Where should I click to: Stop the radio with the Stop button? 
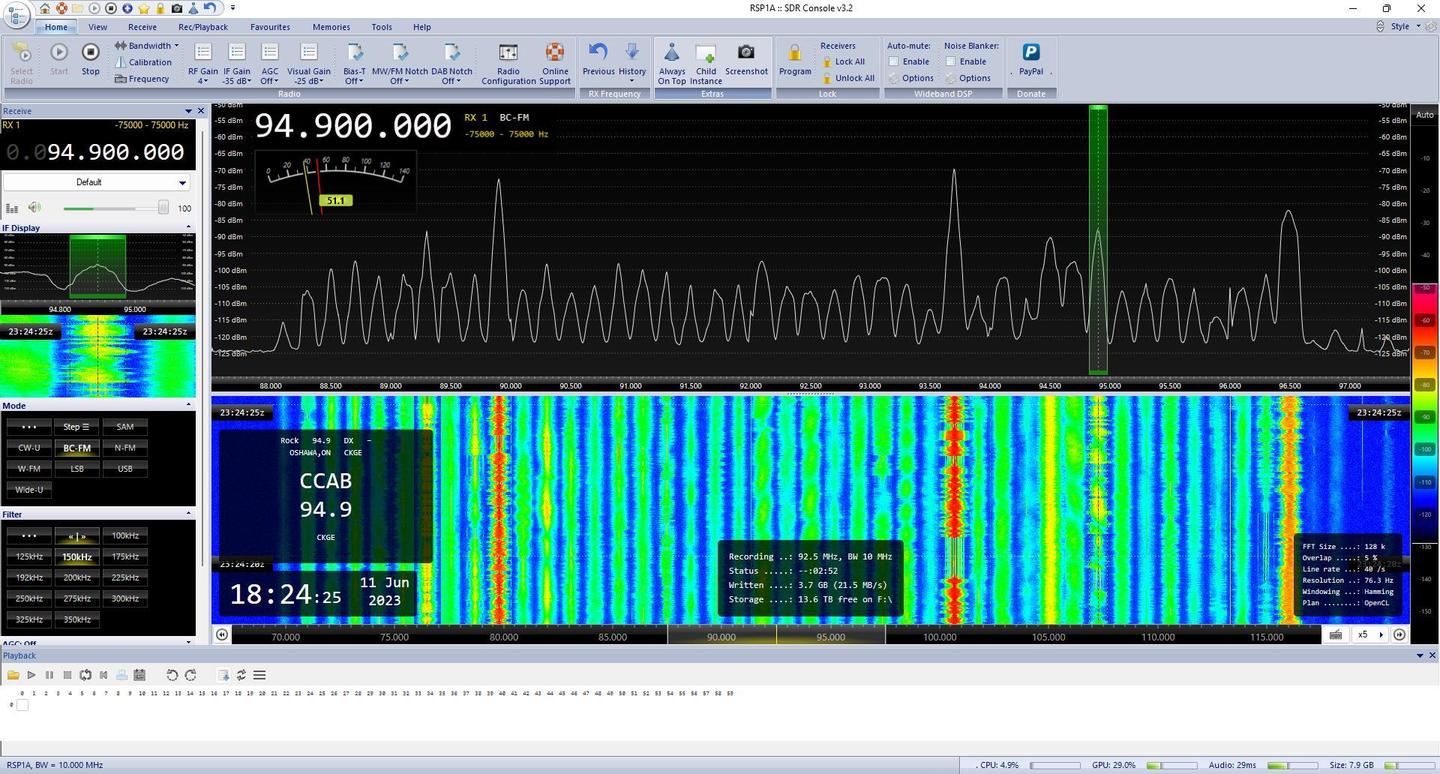click(90, 59)
